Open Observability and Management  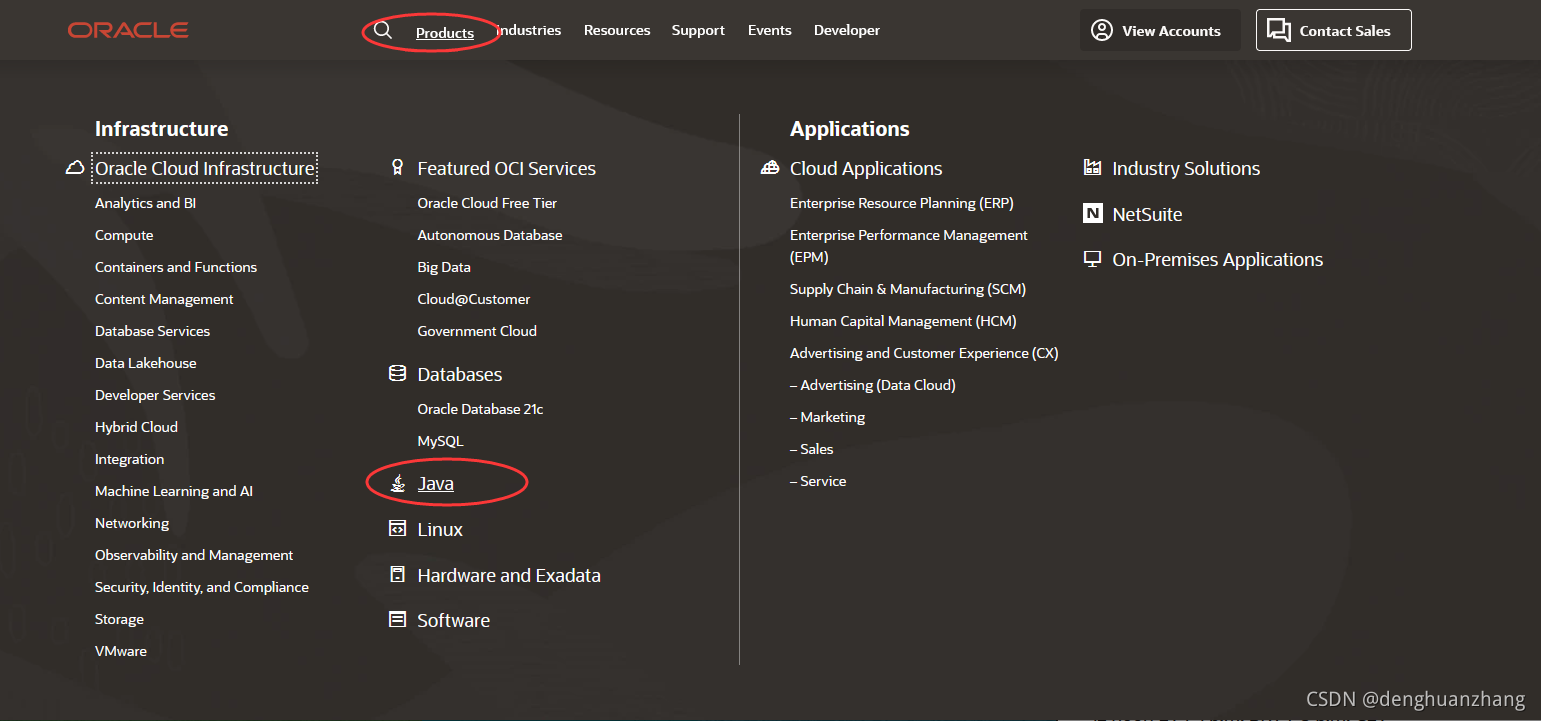click(194, 555)
